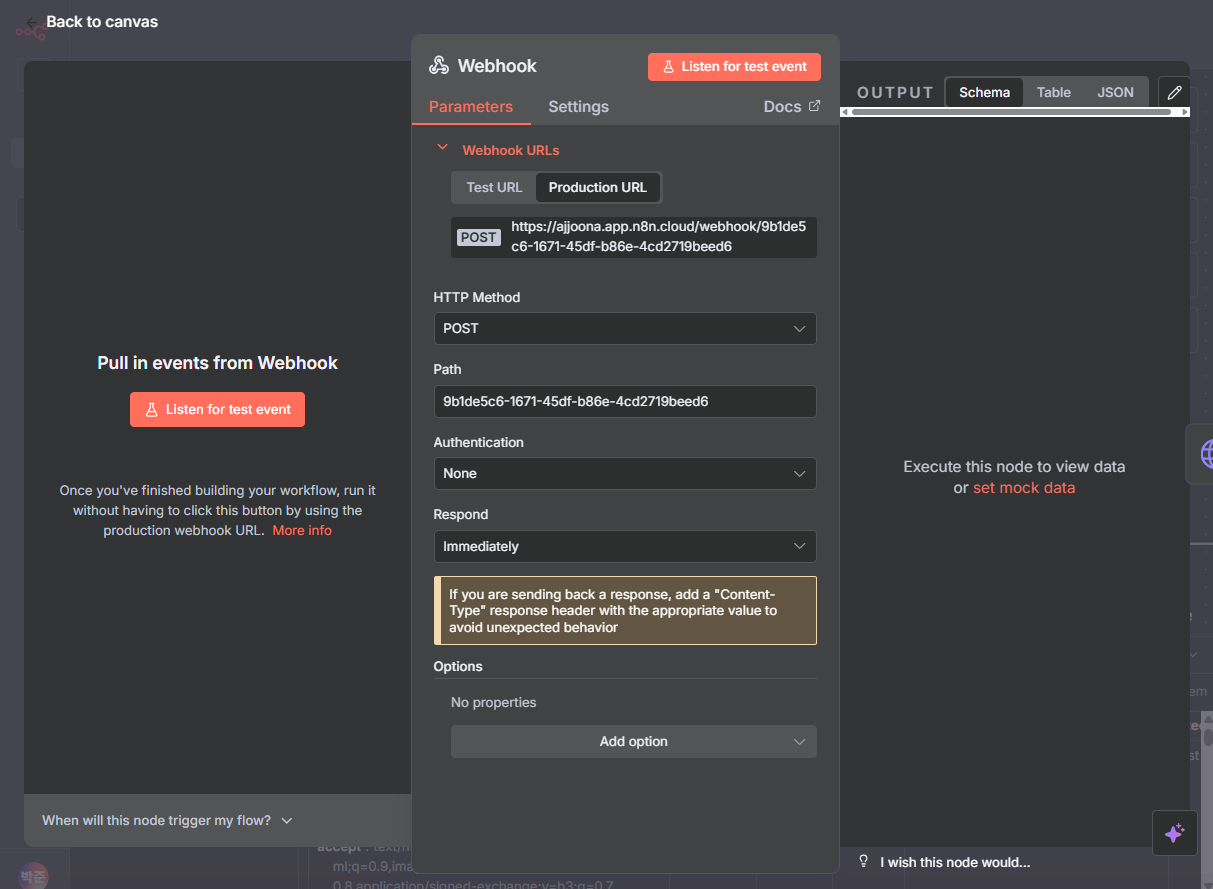1213x889 pixels.
Task: Switch output view to Schema
Action: 984,92
